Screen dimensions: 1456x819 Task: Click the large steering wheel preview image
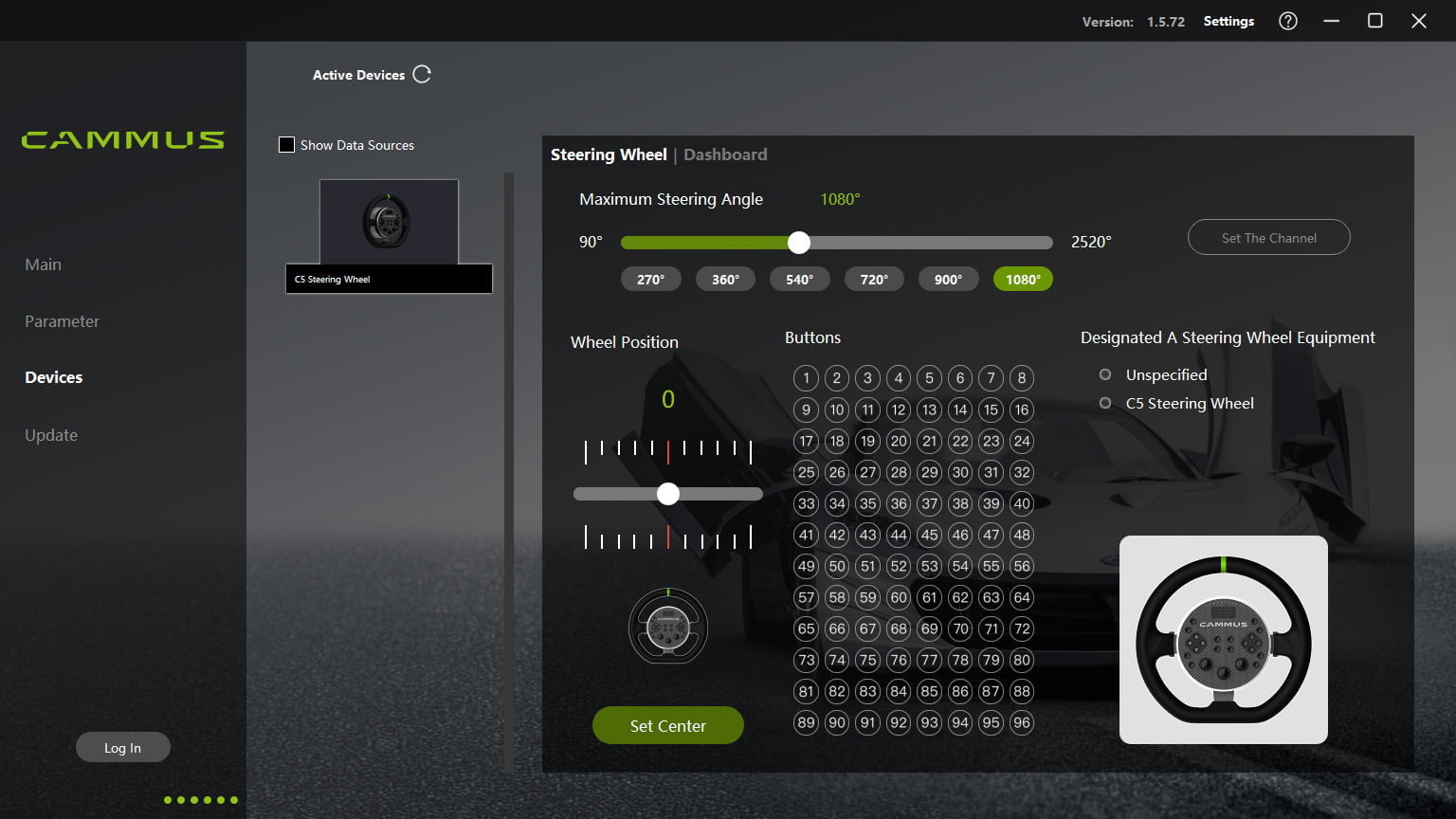click(1223, 640)
